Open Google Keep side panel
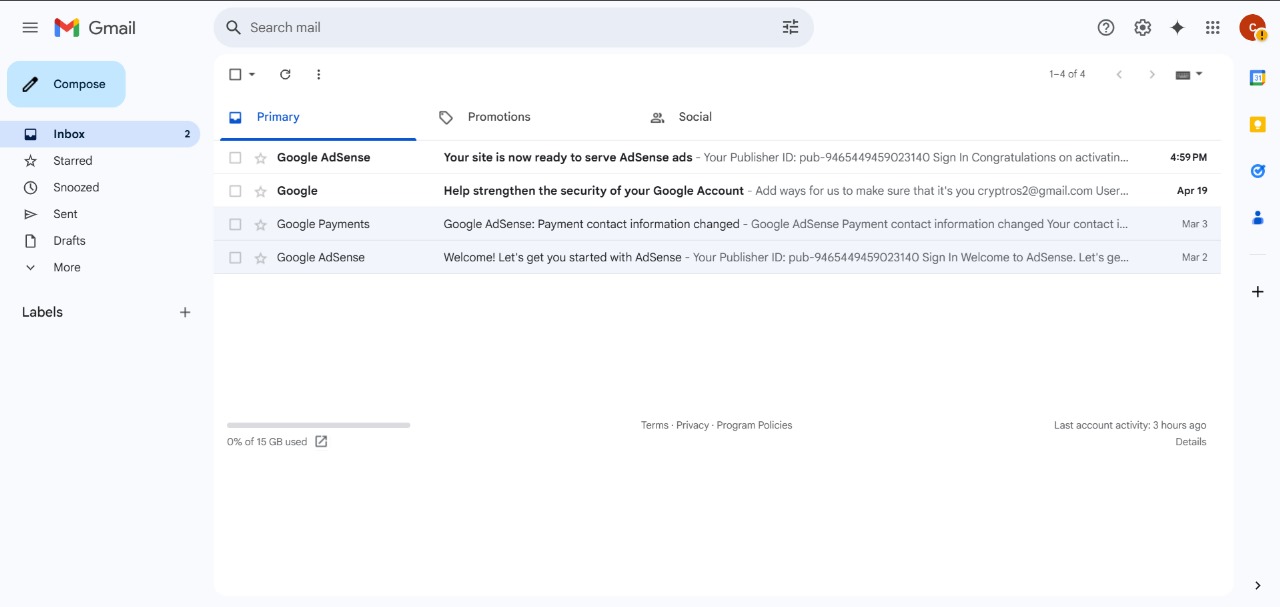1280x607 pixels. tap(1258, 124)
